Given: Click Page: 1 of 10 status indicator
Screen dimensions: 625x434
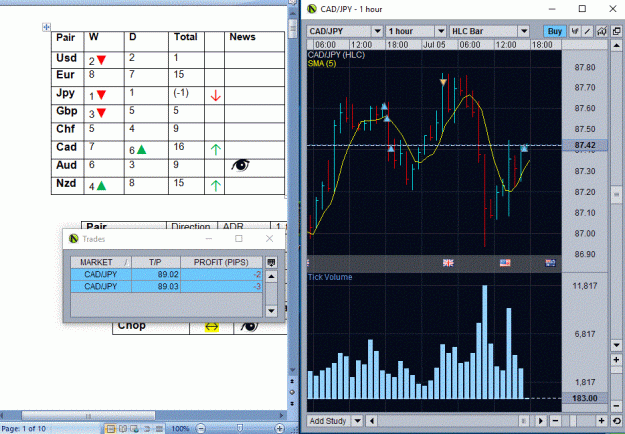Looking at the screenshot, I should click(x=24, y=429).
